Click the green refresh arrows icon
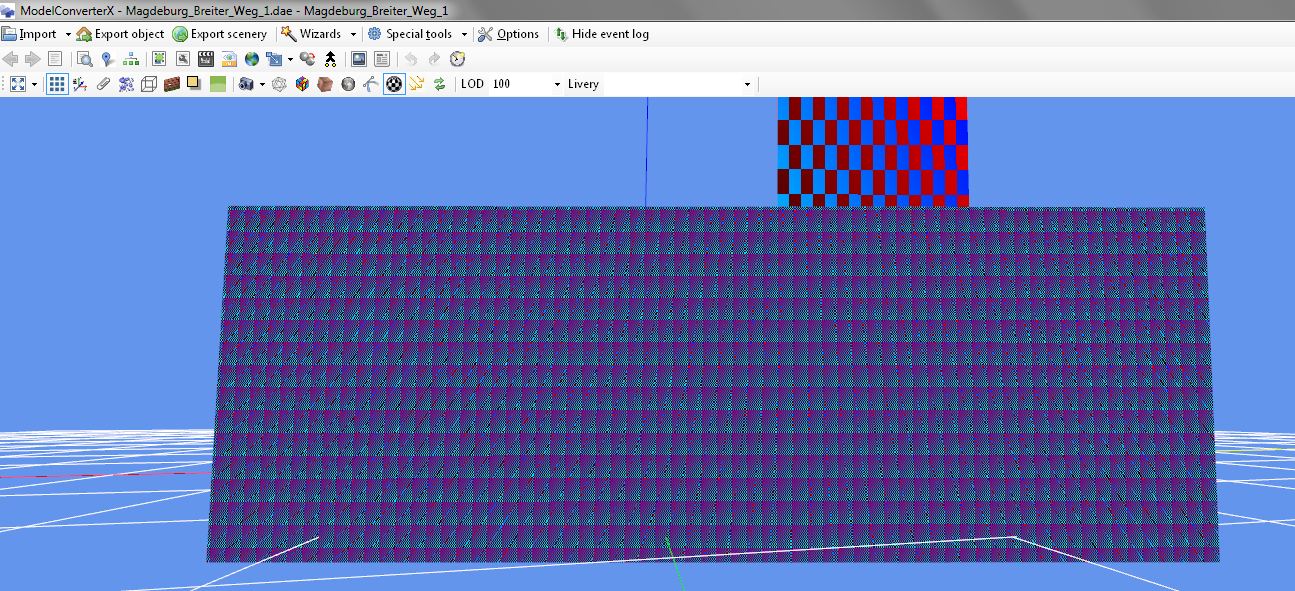1295x591 pixels. click(440, 84)
